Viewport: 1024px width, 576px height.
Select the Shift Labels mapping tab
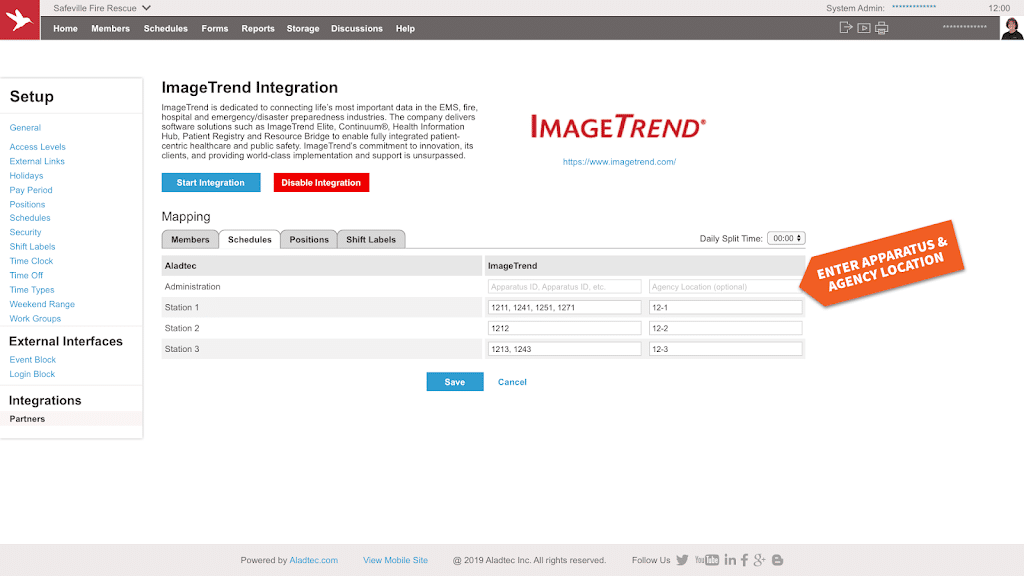(371, 240)
